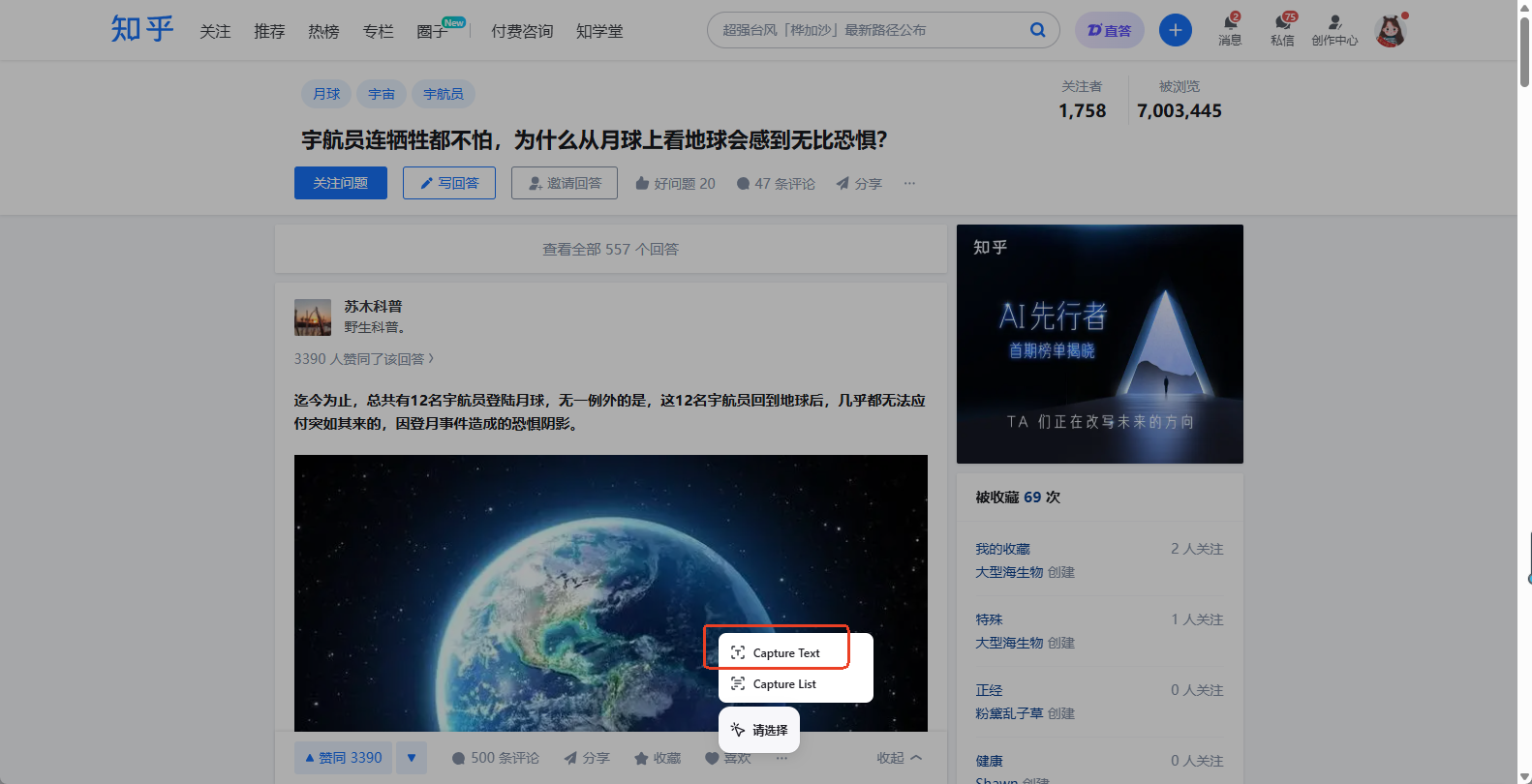The height and width of the screenshot is (784, 1532).
Task: Click the 宇宙 topic tag
Action: (x=382, y=94)
